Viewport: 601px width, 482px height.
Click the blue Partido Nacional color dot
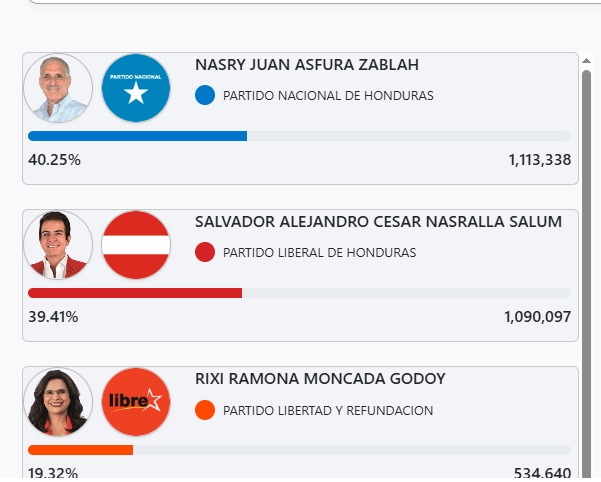205,96
